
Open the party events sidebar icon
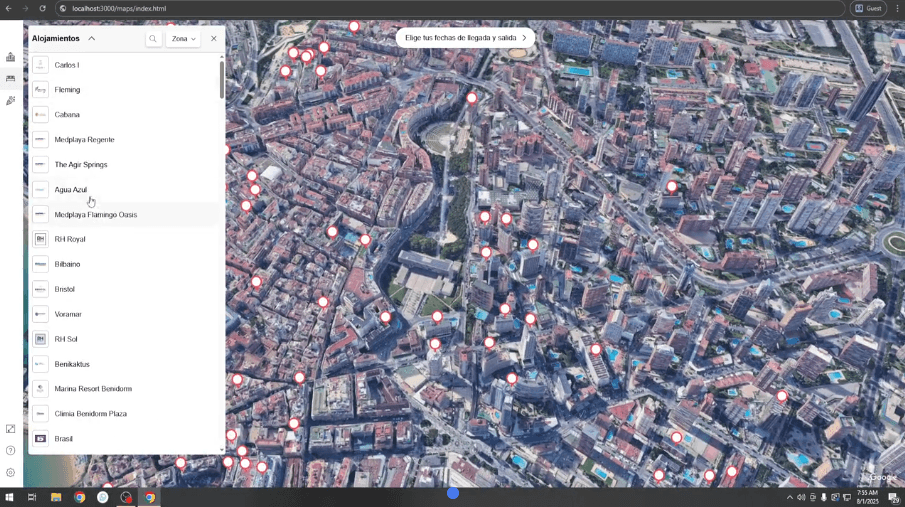click(10, 101)
